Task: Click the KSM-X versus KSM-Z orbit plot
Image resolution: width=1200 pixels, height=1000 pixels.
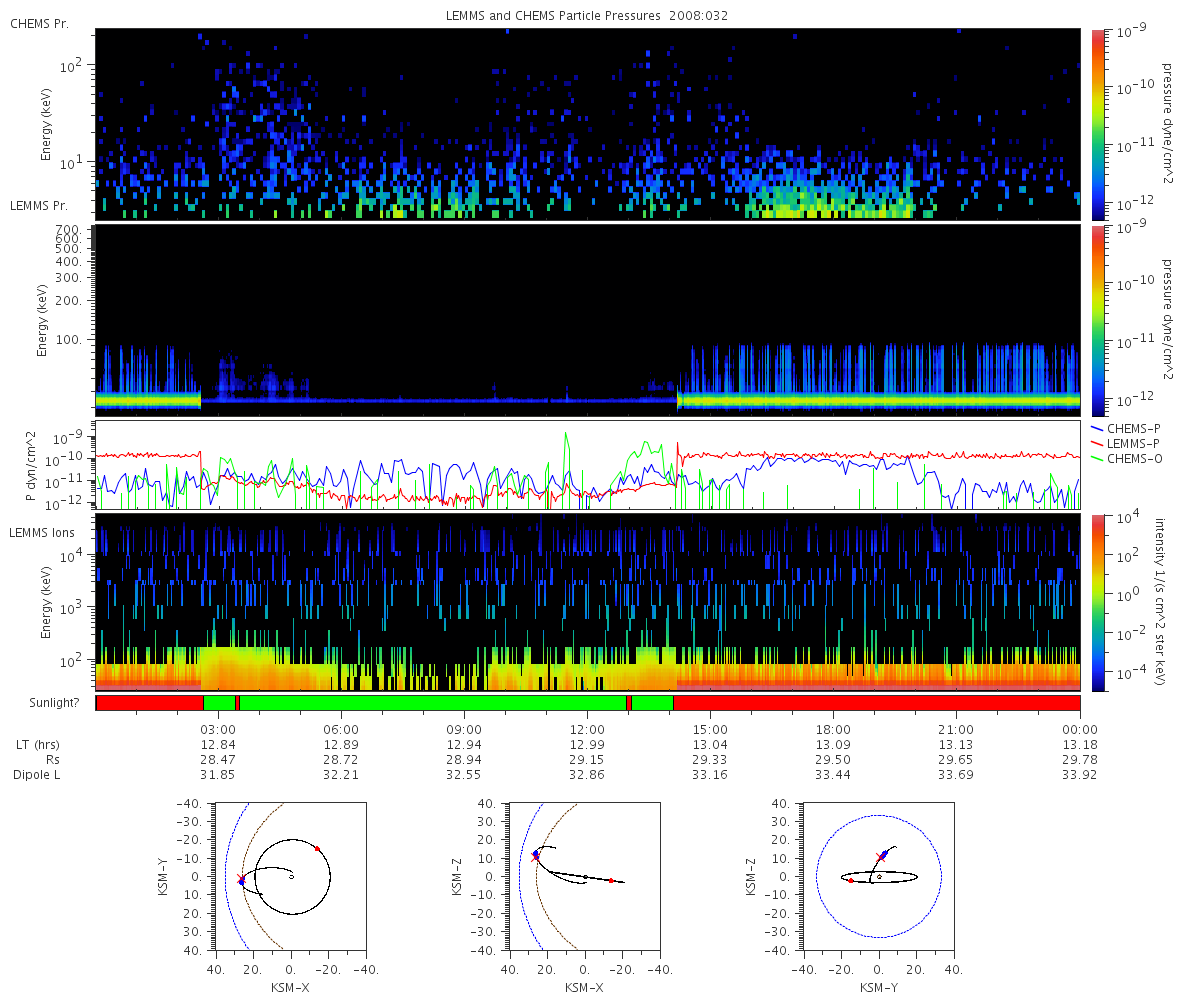Action: point(585,877)
